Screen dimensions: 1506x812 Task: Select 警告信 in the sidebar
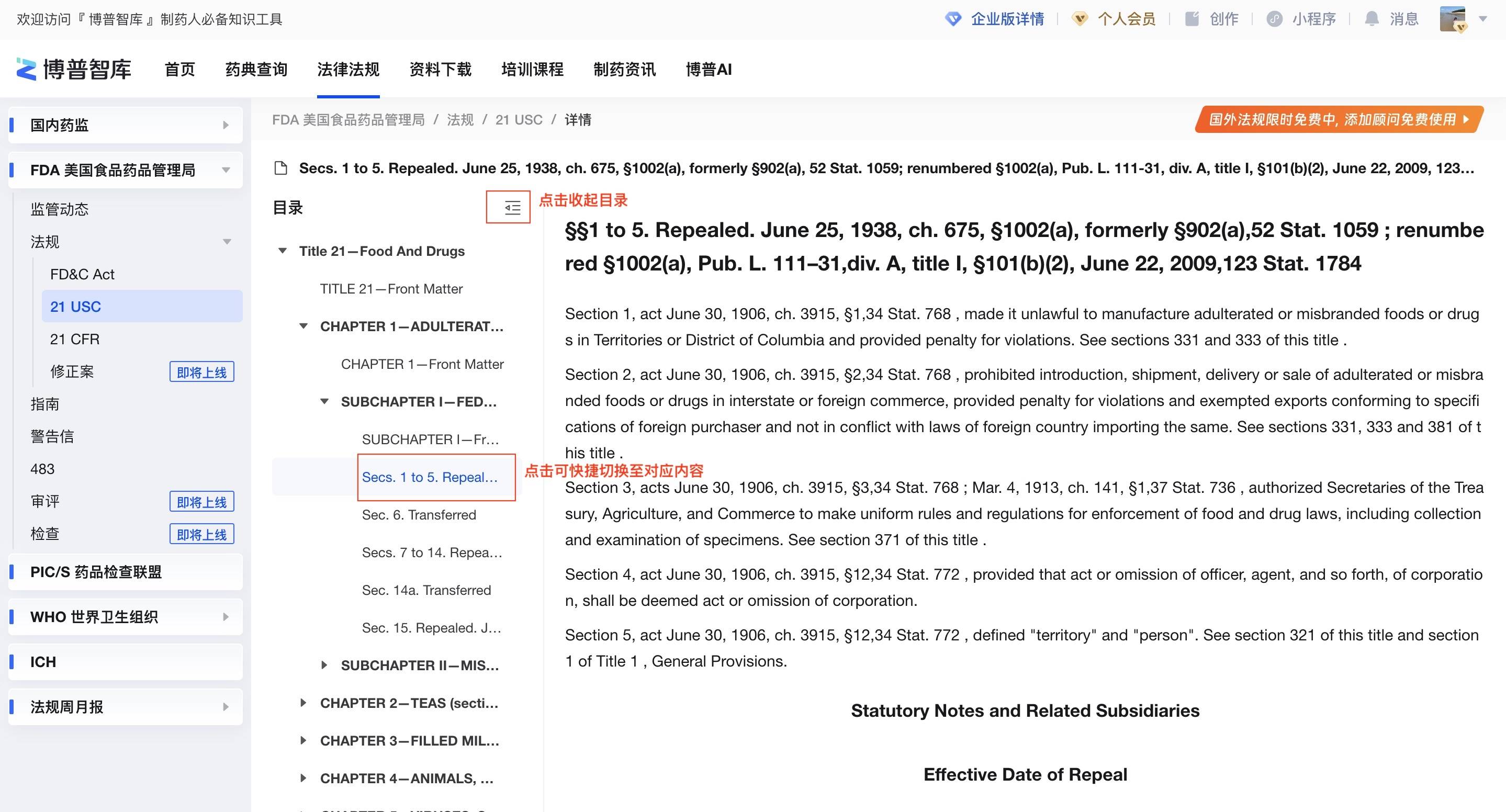pos(52,437)
